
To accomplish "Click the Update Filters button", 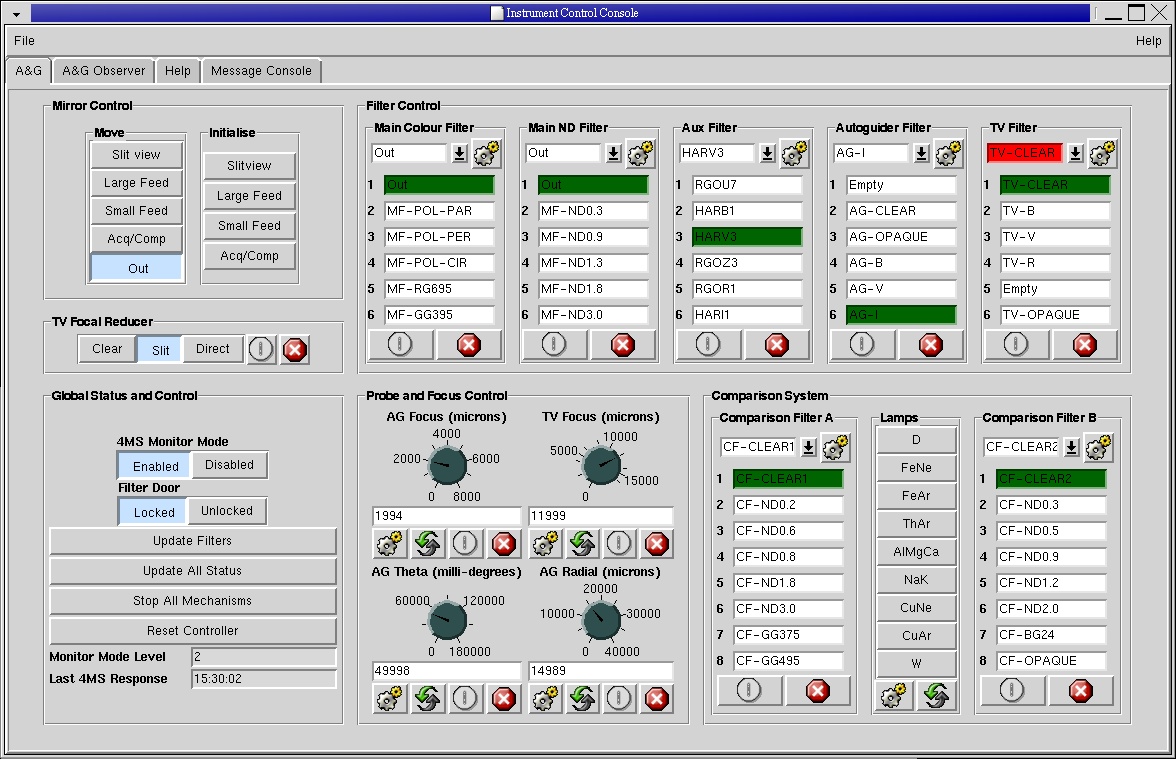I will coord(193,541).
